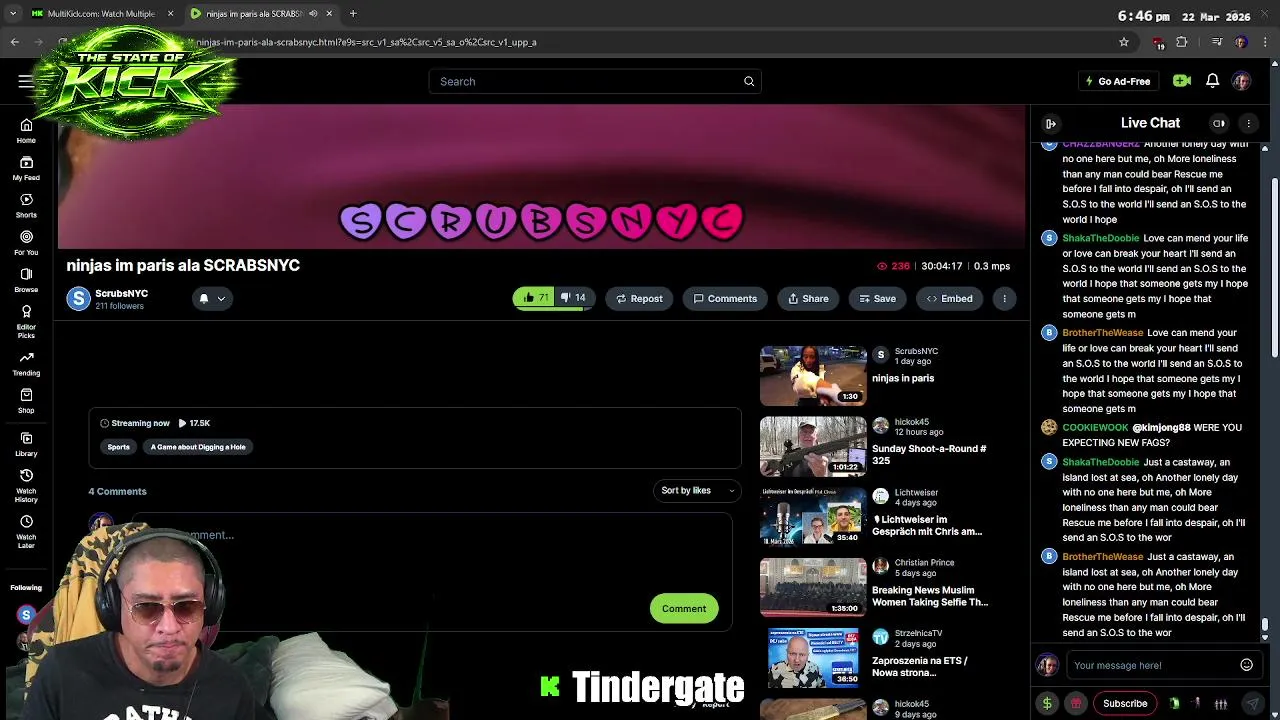Click the green upload video icon

pos(1182,81)
